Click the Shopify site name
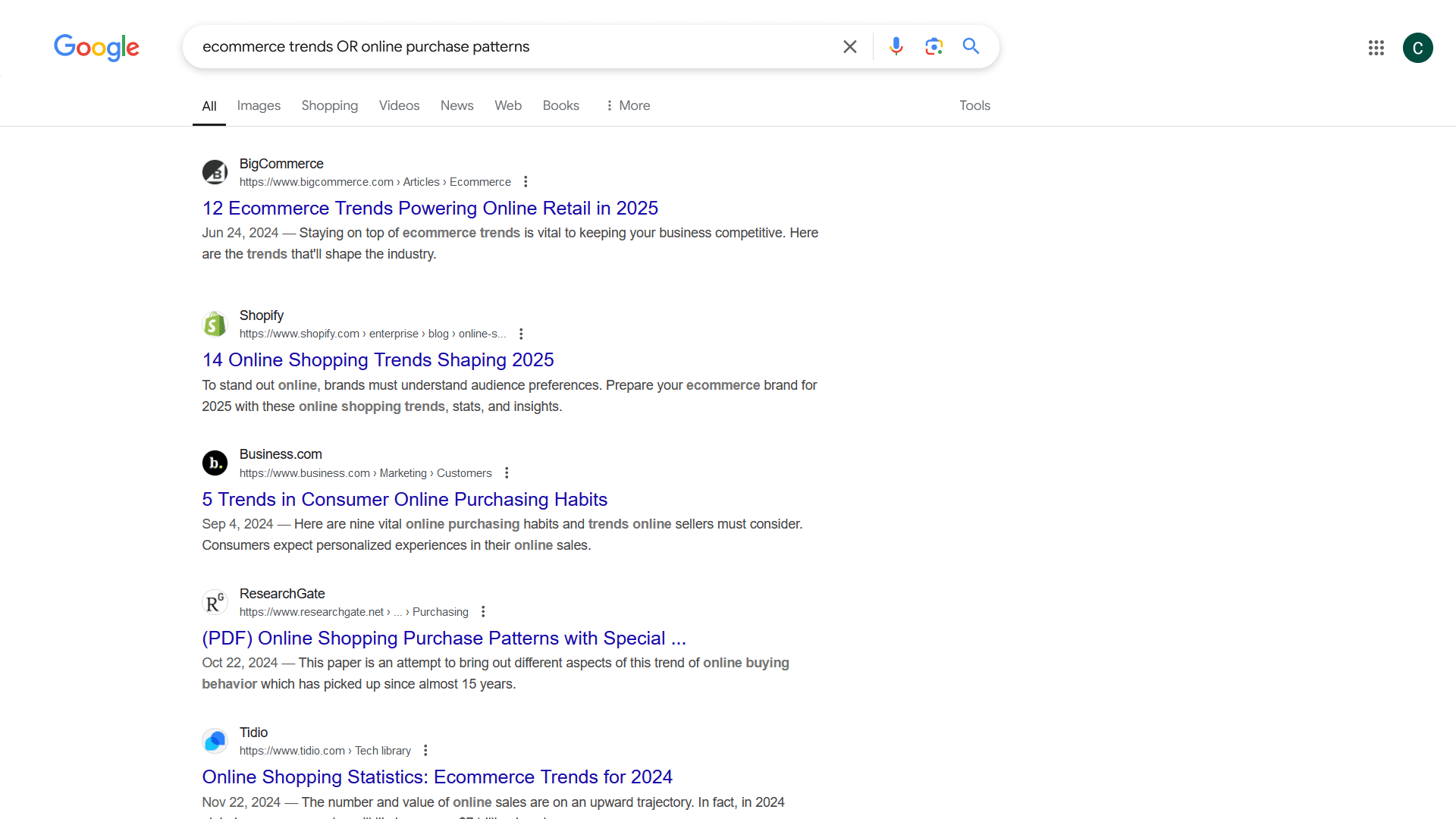1456x819 pixels. pos(262,315)
